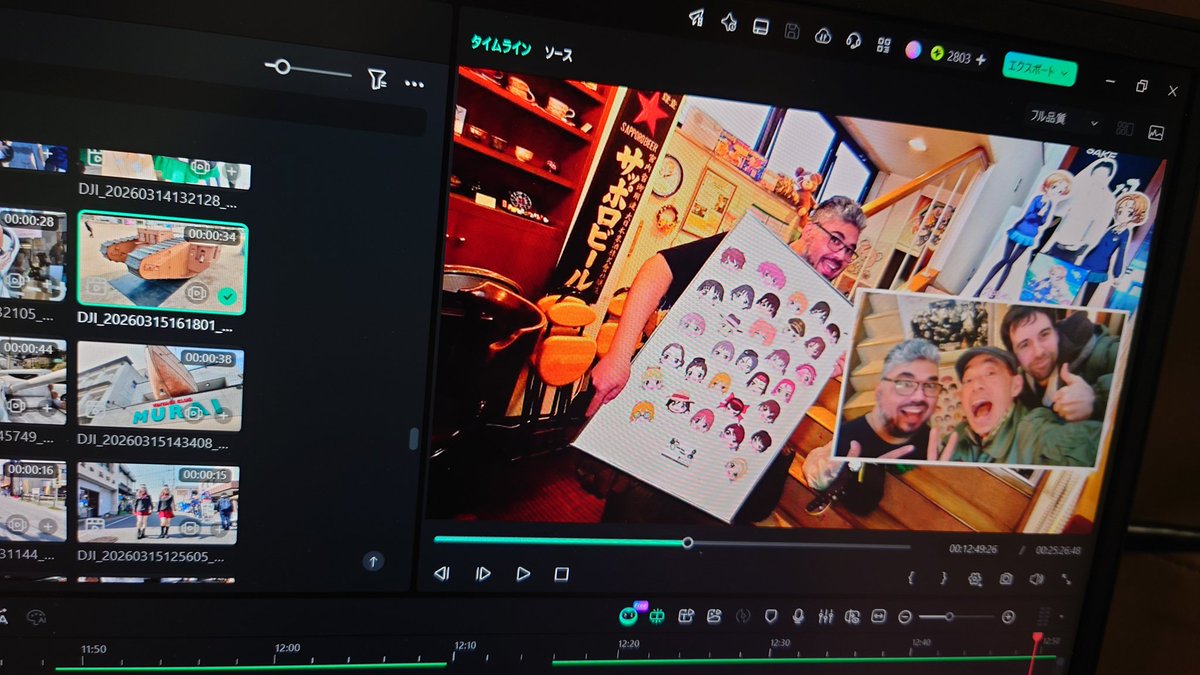Click the media panel scroll-to-top arrow
Image resolution: width=1200 pixels, height=675 pixels.
(x=373, y=561)
